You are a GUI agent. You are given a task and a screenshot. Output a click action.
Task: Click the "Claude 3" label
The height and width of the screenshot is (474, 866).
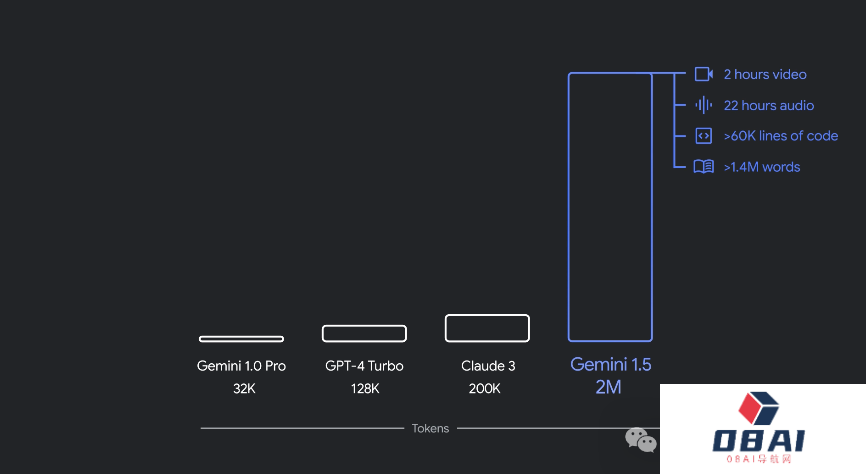[x=488, y=366]
